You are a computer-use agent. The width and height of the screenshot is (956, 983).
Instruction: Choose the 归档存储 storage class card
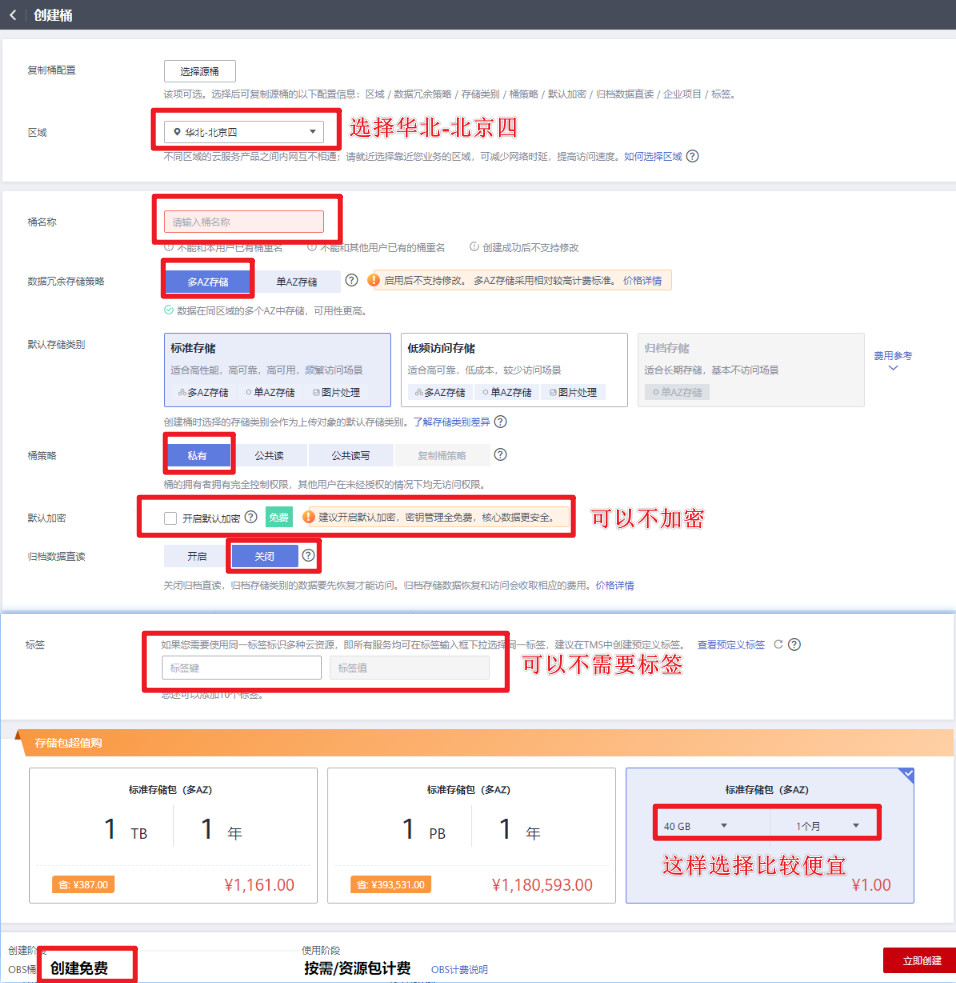click(751, 370)
